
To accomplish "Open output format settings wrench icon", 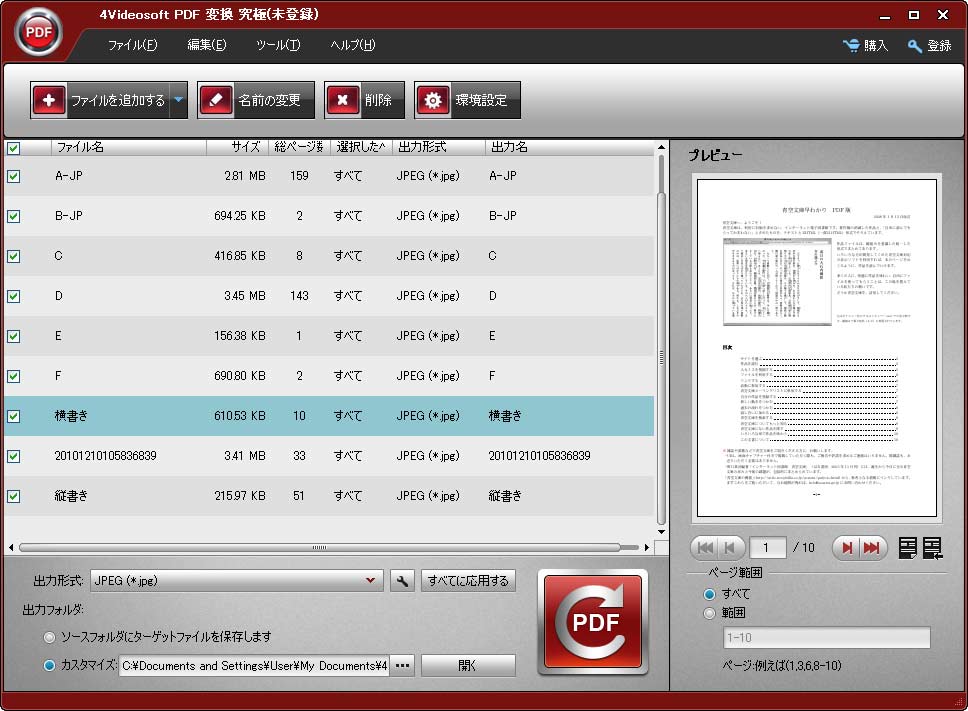I will click(x=402, y=581).
